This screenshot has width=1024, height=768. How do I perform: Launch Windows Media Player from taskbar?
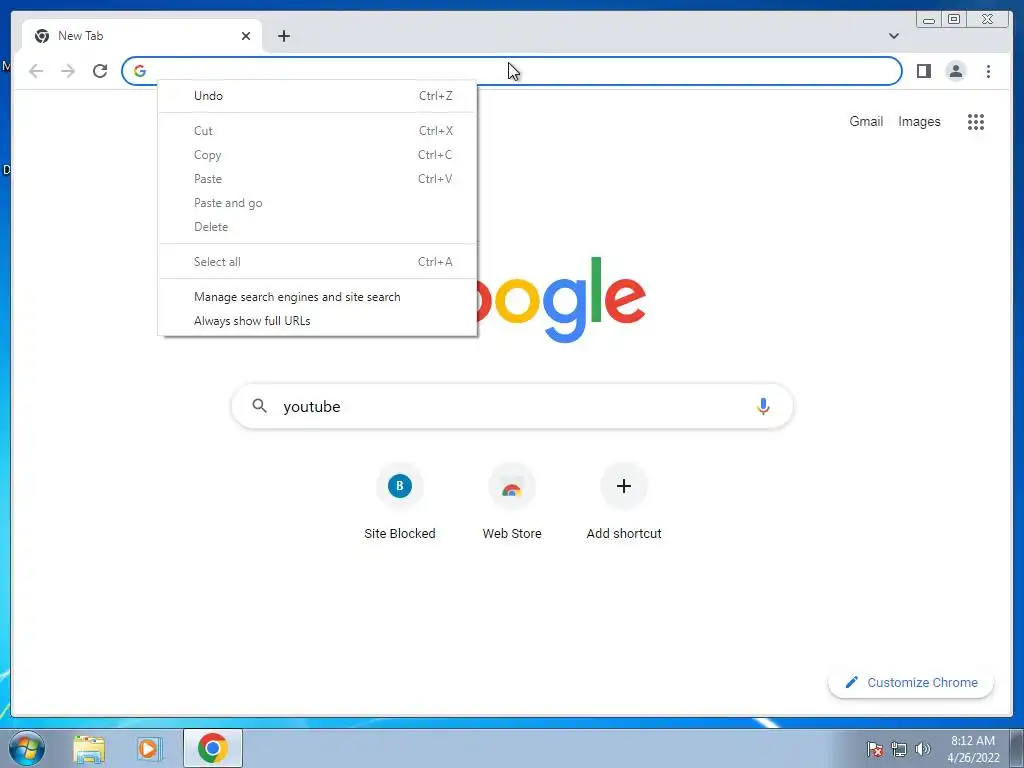(150, 748)
